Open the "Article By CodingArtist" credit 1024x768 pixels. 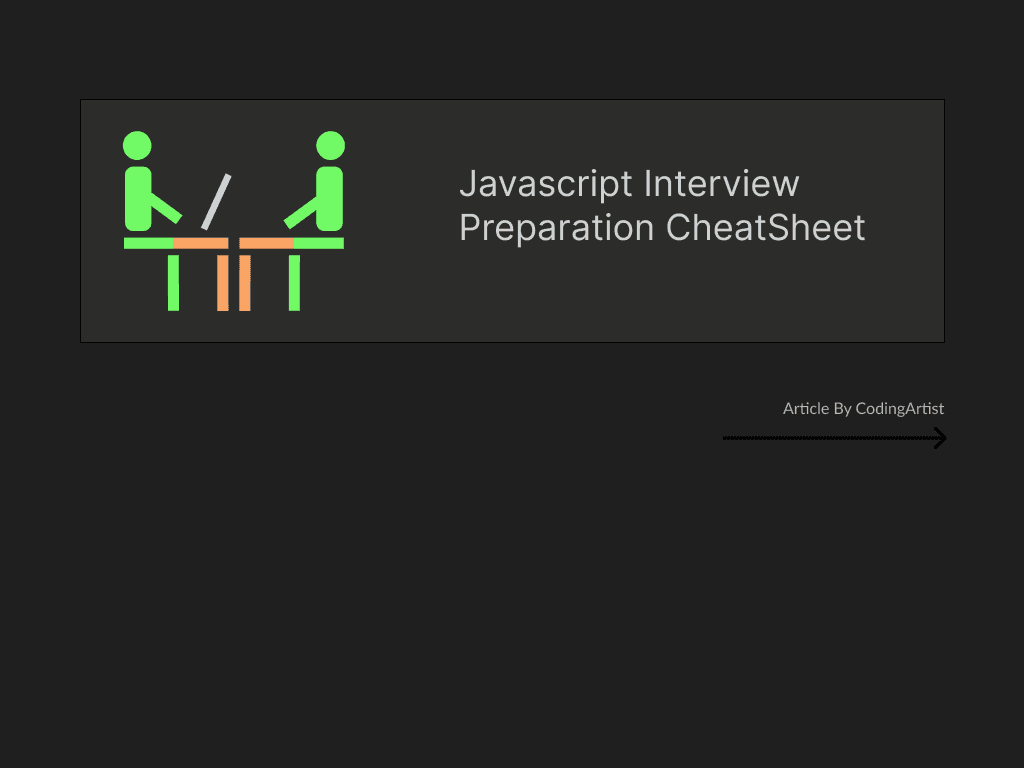point(863,408)
